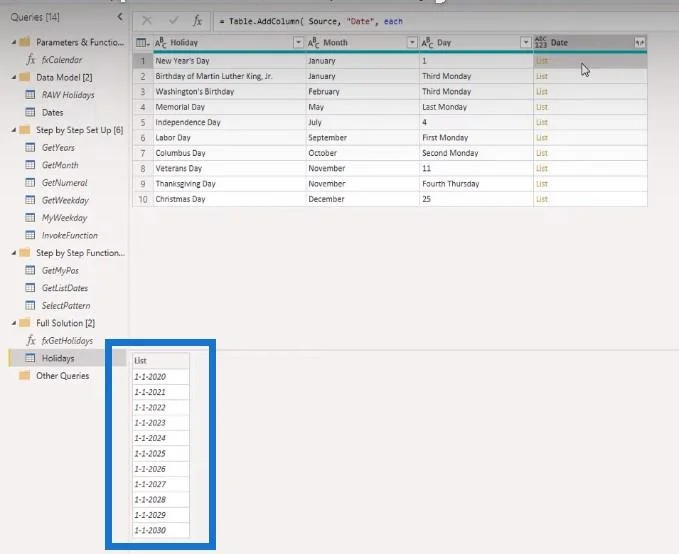The image size is (679, 554).
Task: Select the Date column header
Action: pyautogui.click(x=590, y=42)
